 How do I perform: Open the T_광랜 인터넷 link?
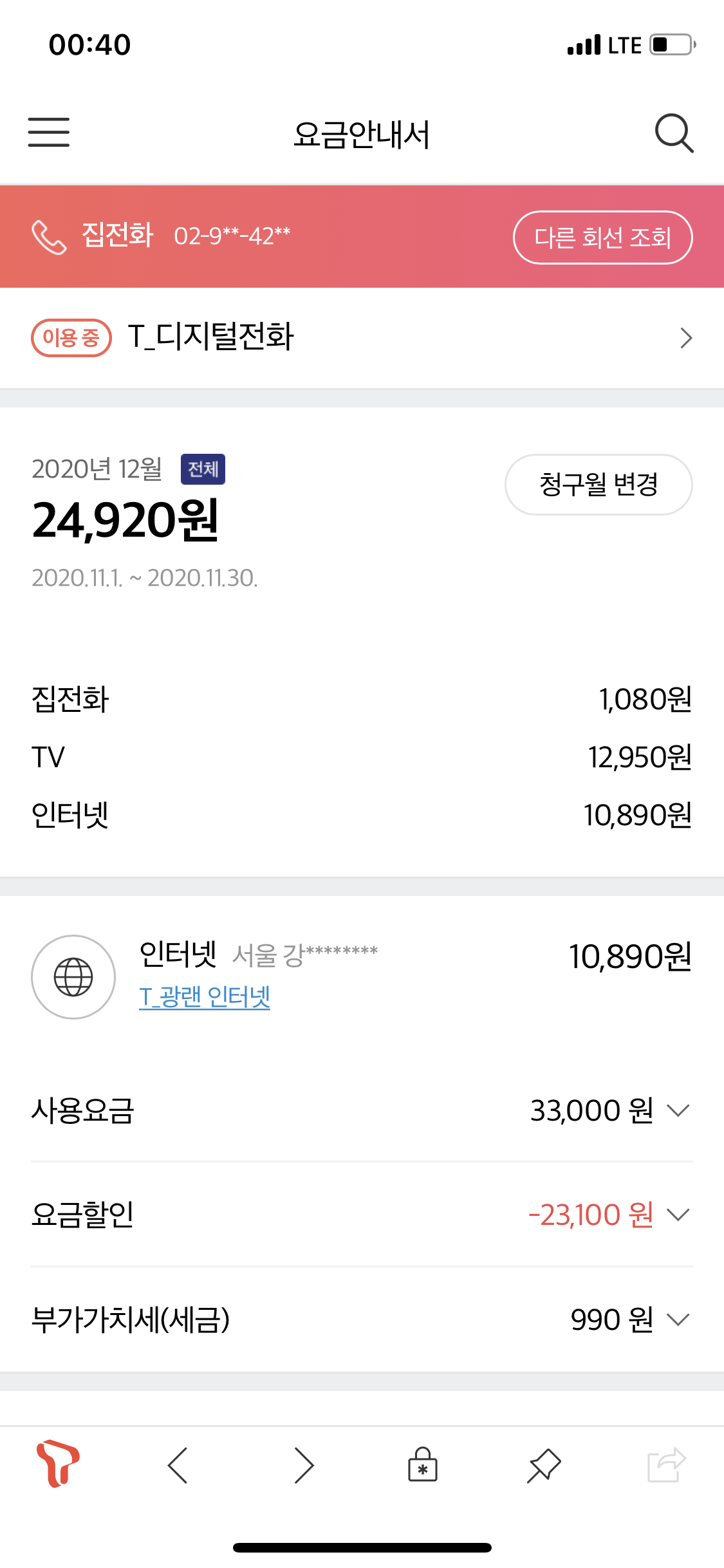coord(205,997)
